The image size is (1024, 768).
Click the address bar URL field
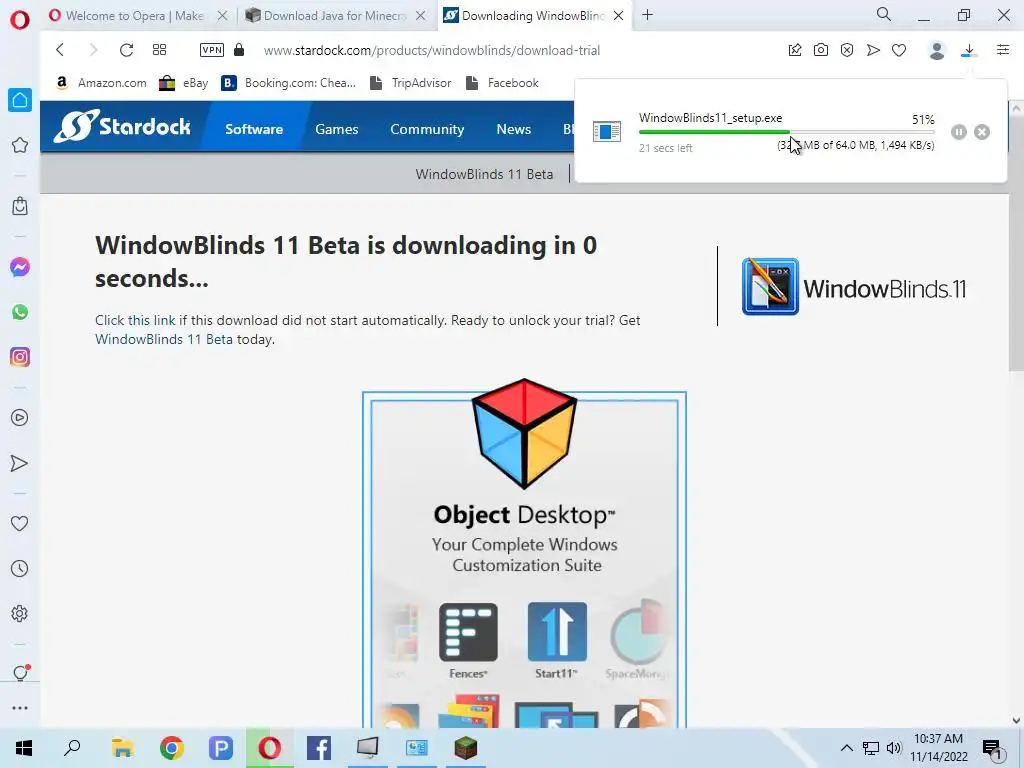[431, 50]
